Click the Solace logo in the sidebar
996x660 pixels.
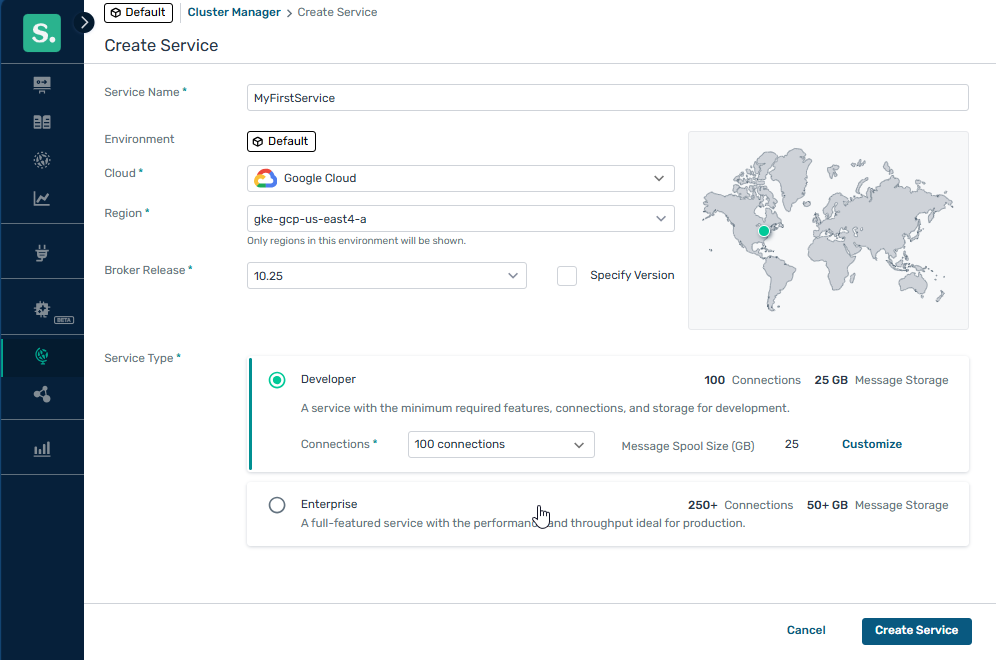coord(42,33)
